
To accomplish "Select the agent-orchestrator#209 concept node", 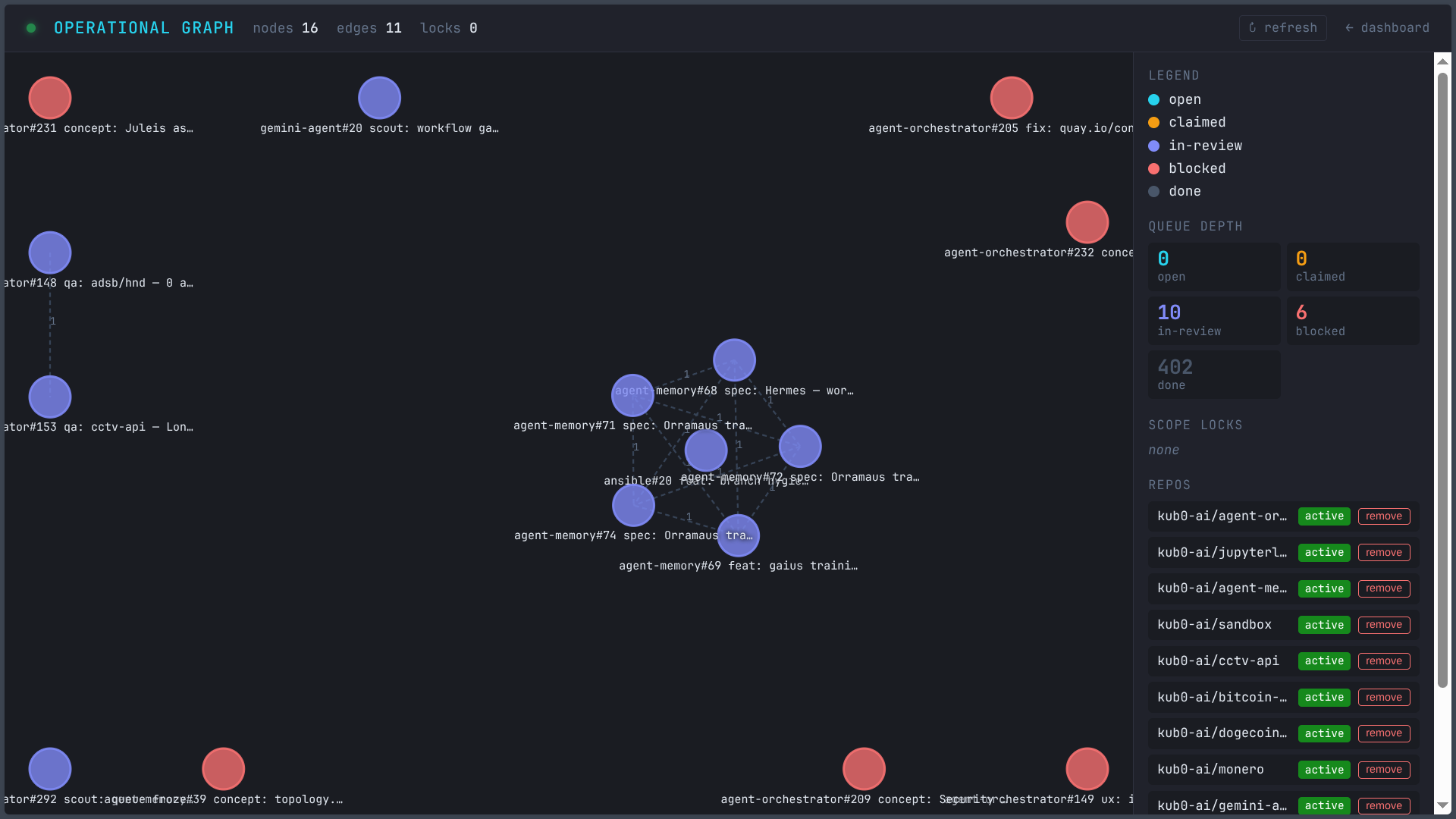I will click(x=864, y=768).
